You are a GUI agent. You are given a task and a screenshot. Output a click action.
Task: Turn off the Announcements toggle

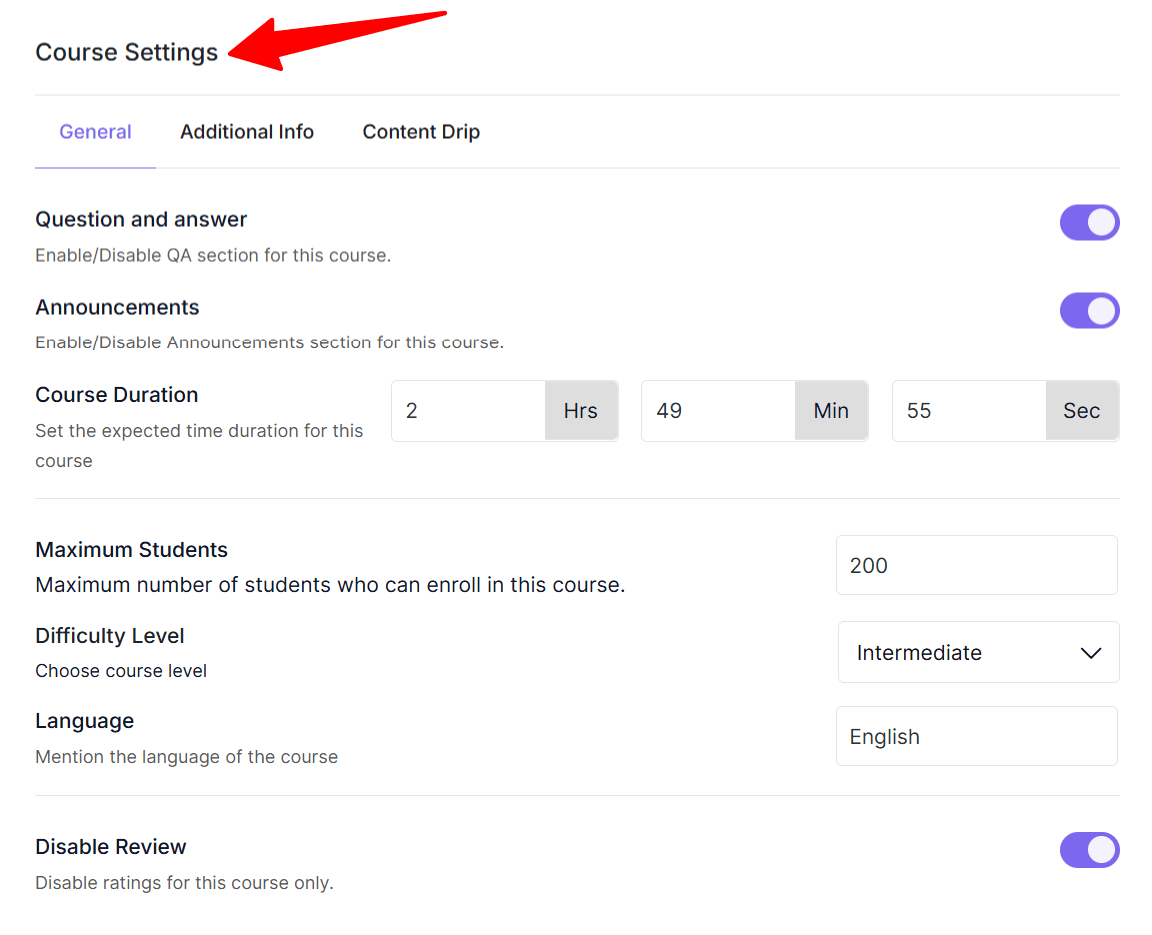point(1089,310)
